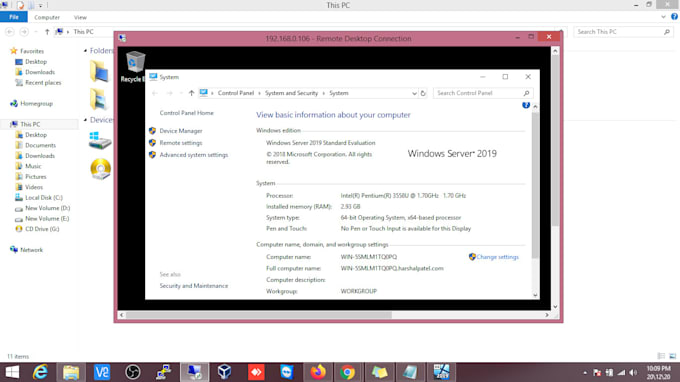Image resolution: width=680 pixels, height=382 pixels.
Task: Select Recent places in Favorites
Action: 38,82
